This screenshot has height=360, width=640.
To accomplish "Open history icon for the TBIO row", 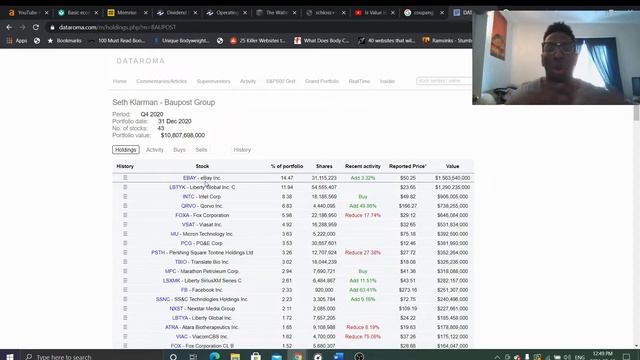I will coord(125,262).
